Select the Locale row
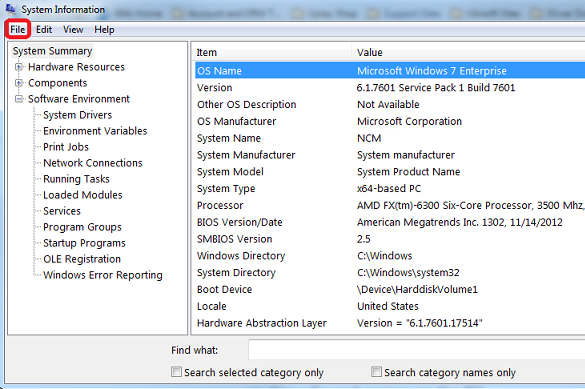Viewport: 585px width, 389px height. [x=390, y=306]
